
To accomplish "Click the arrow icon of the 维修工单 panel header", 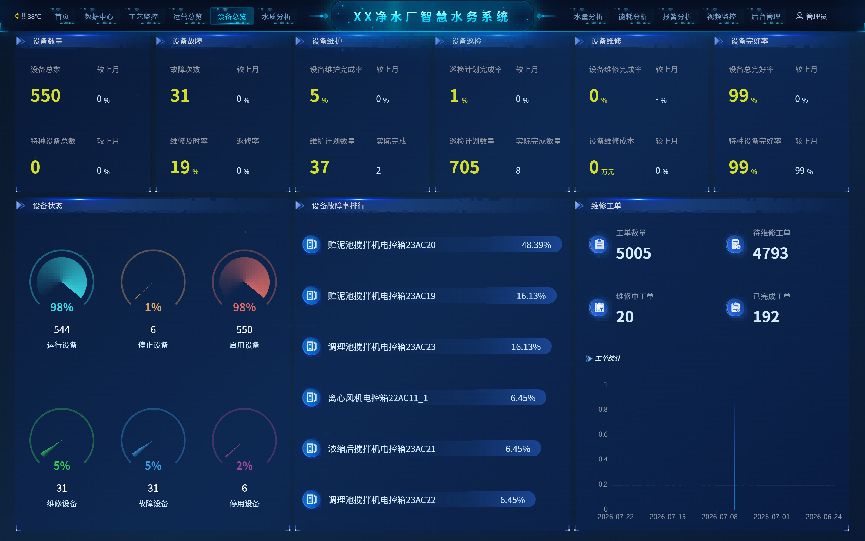I will pos(579,205).
